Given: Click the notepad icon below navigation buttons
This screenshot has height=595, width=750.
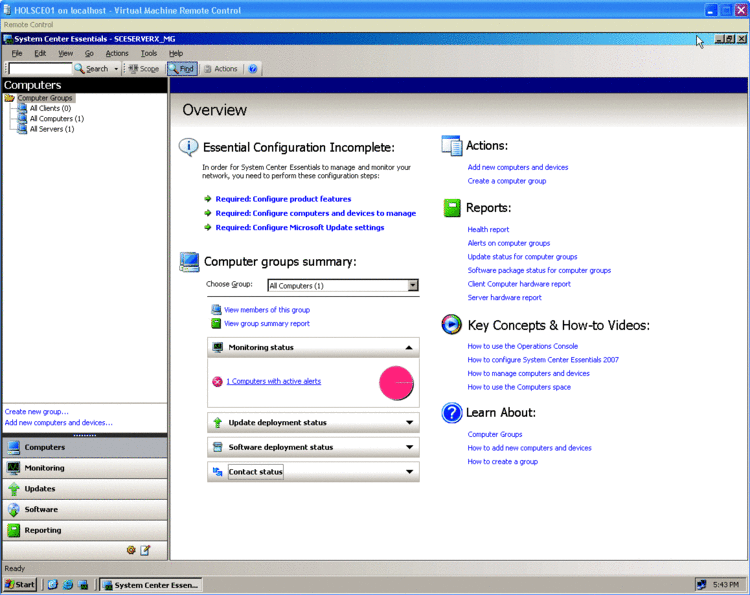Looking at the screenshot, I should click(145, 550).
